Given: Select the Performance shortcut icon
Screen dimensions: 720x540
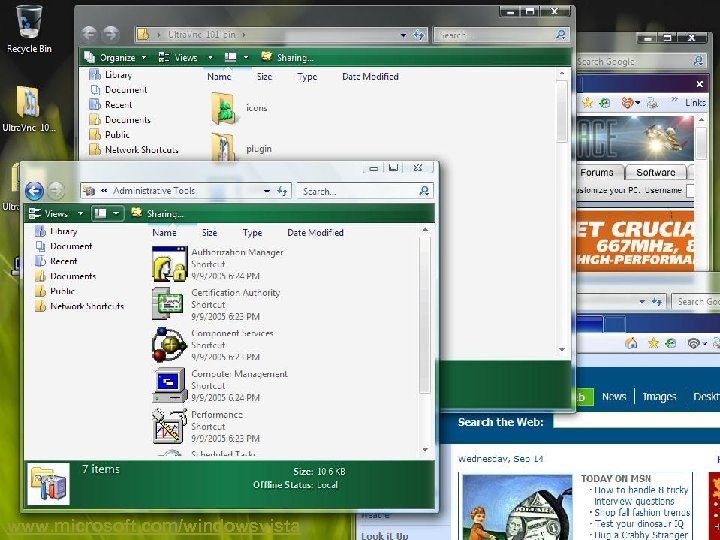Looking at the screenshot, I should (169, 426).
